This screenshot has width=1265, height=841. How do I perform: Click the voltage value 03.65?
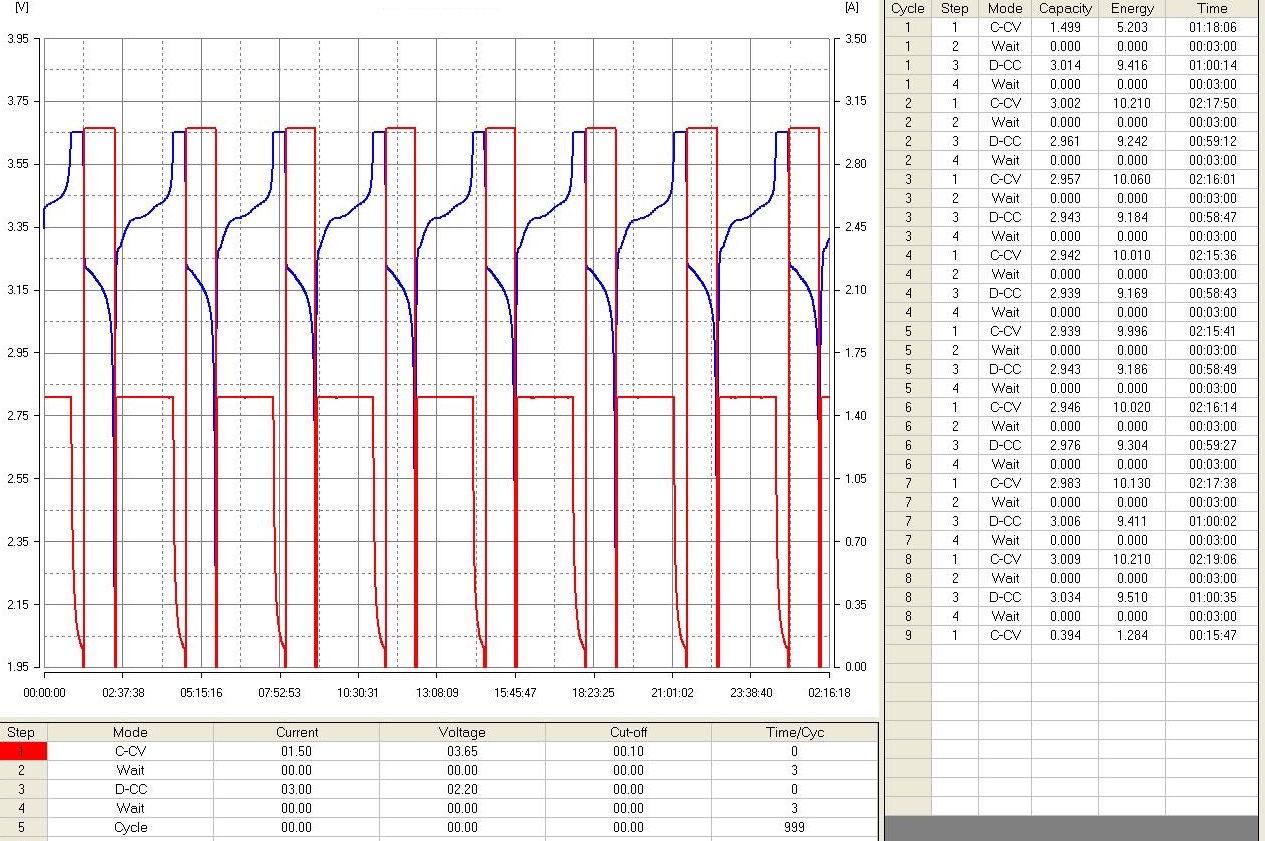(463, 751)
